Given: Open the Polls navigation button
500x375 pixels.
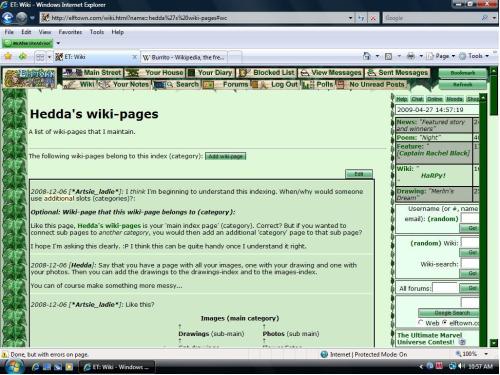Looking at the screenshot, I should (318, 84).
